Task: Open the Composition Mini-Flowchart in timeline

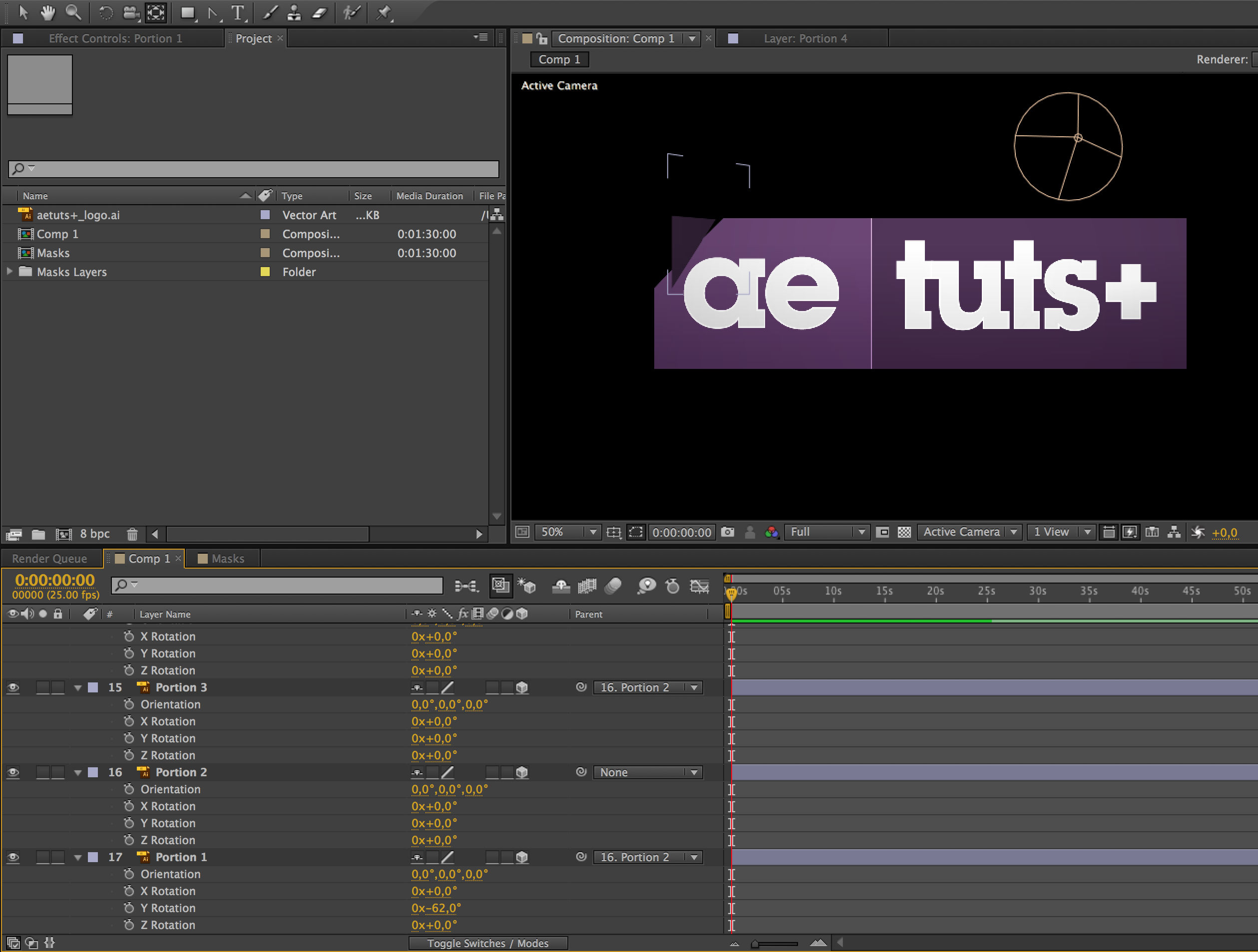Action: point(466,586)
